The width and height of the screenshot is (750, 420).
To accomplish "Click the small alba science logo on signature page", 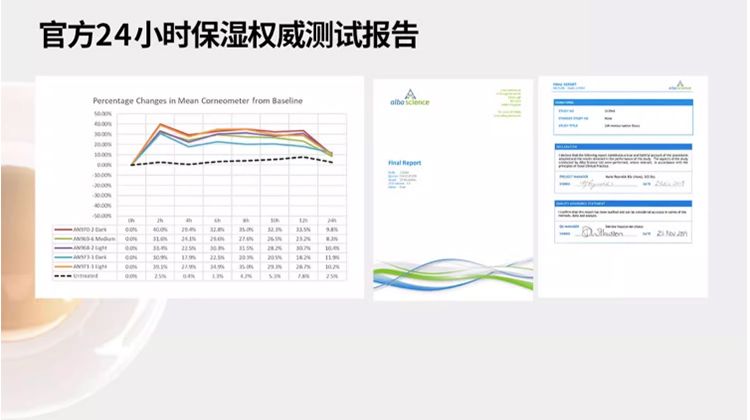I will pyautogui.click(x=680, y=86).
